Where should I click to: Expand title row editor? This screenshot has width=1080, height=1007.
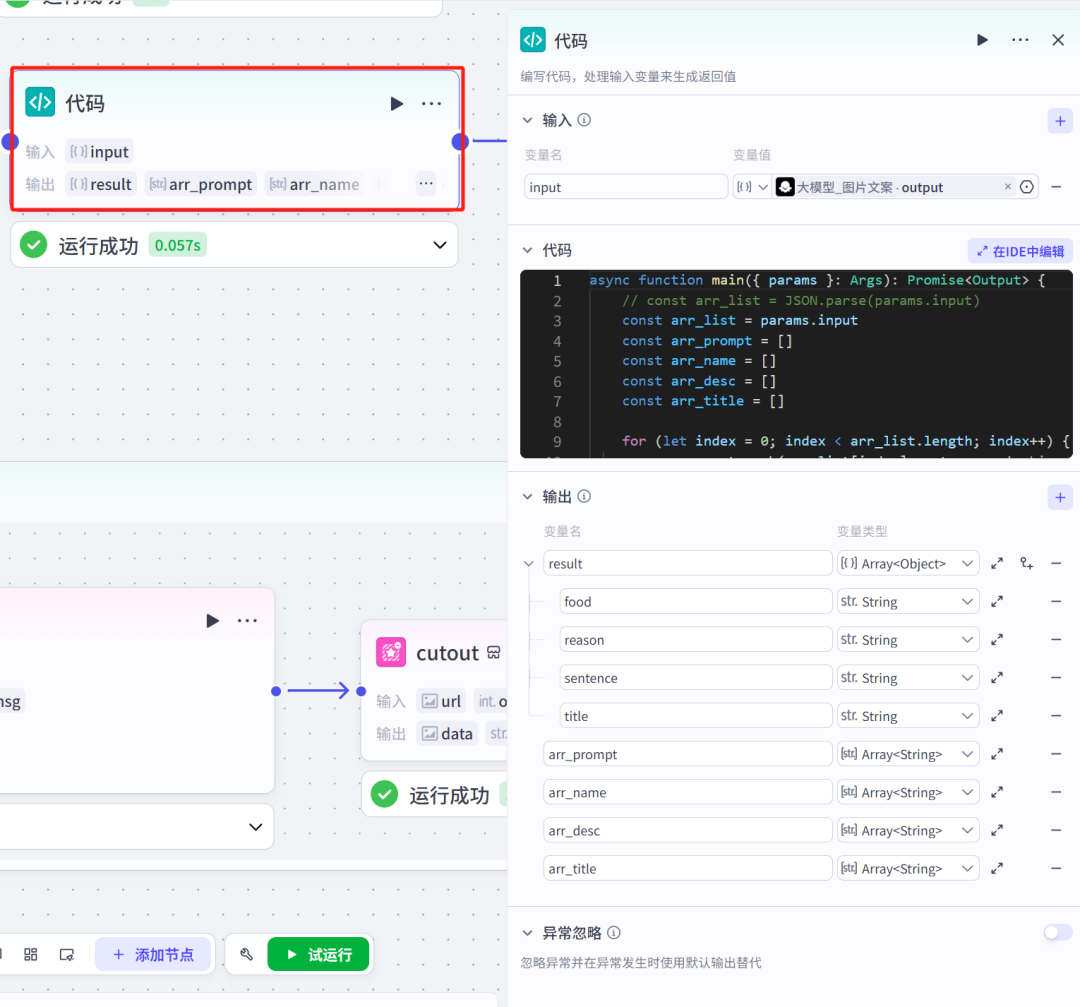(x=997, y=716)
